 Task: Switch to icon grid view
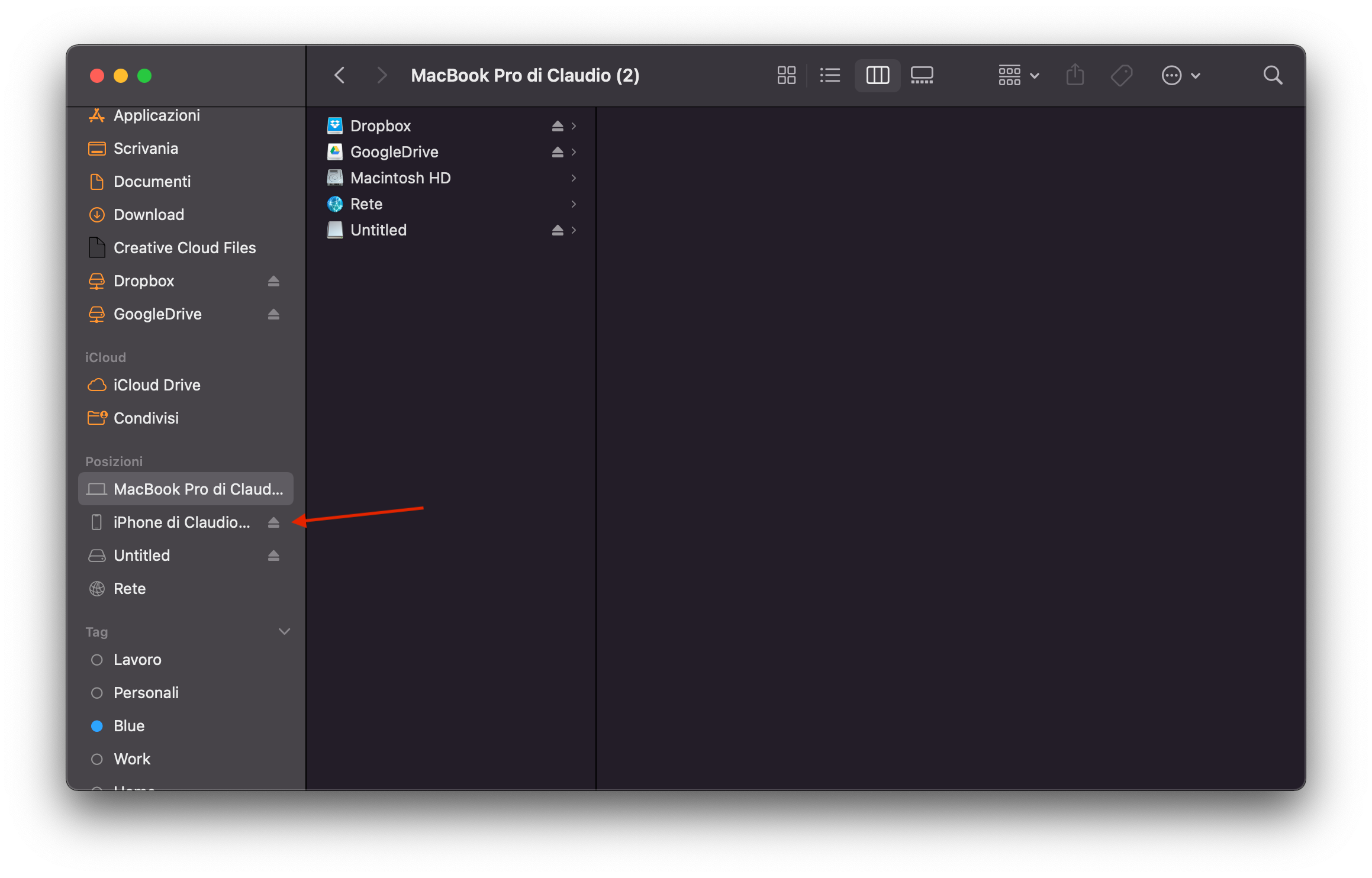[x=786, y=75]
